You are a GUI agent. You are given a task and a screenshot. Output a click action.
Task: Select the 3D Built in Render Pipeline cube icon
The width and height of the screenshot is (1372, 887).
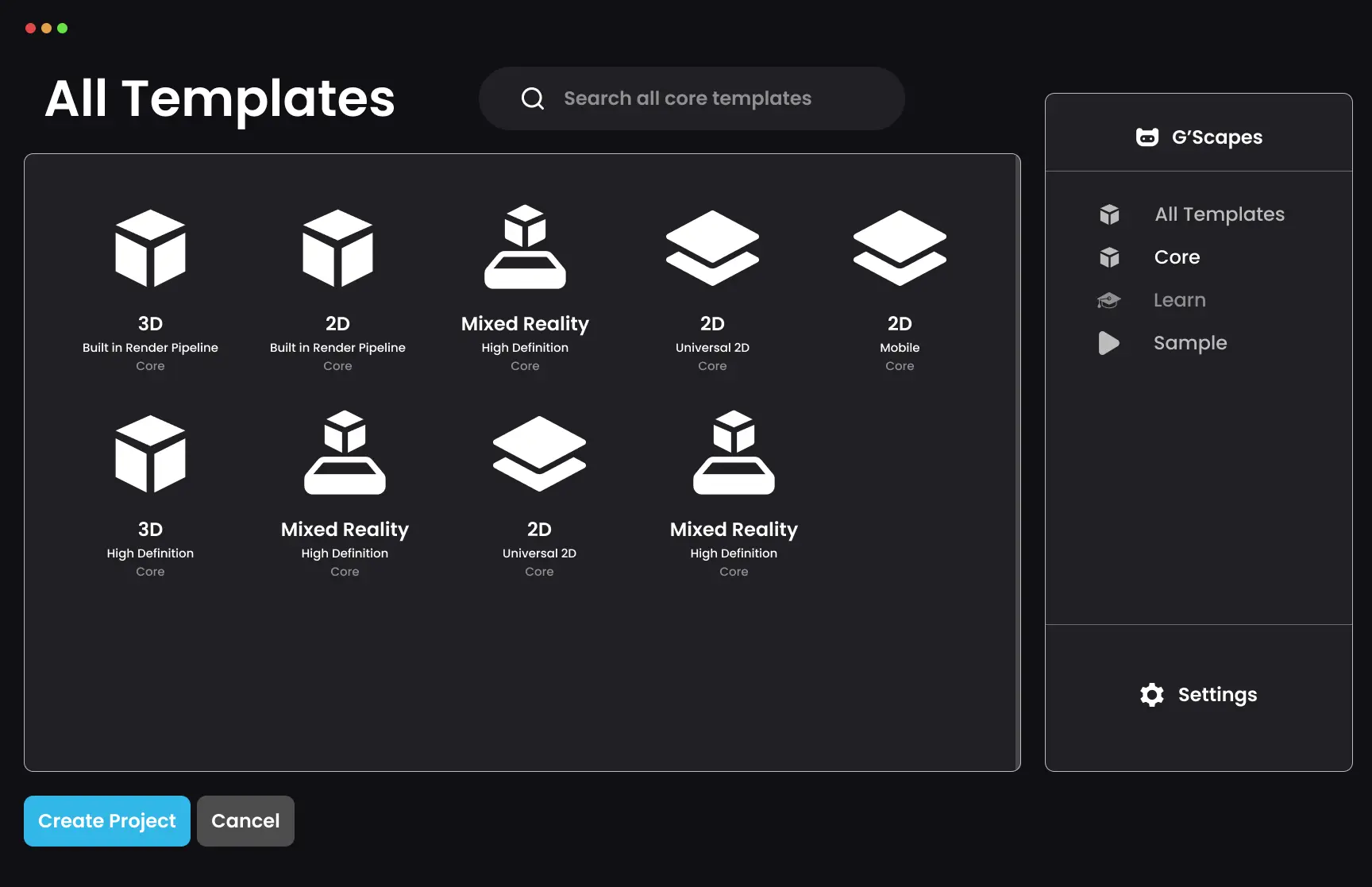[150, 248]
